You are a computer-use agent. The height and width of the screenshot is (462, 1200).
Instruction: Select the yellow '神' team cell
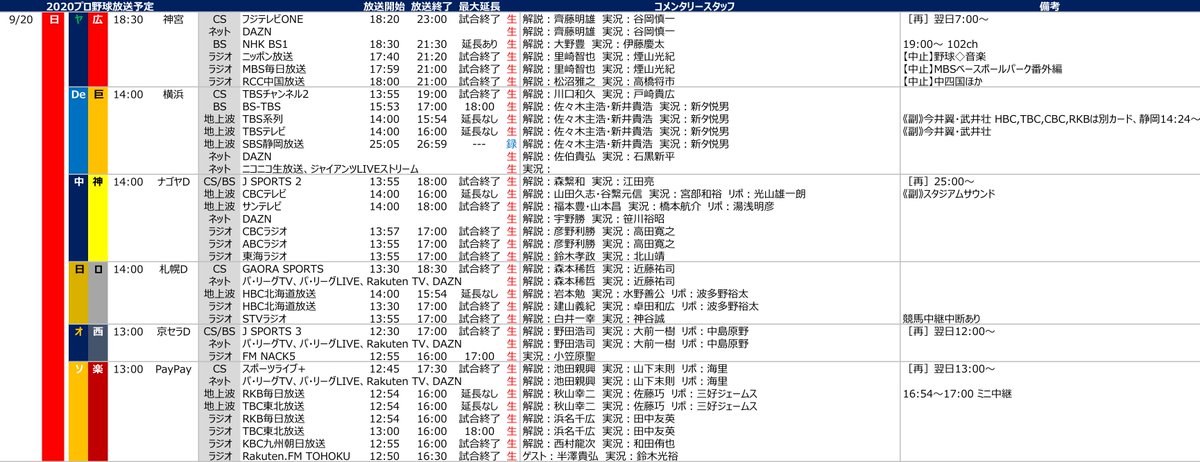click(x=98, y=220)
